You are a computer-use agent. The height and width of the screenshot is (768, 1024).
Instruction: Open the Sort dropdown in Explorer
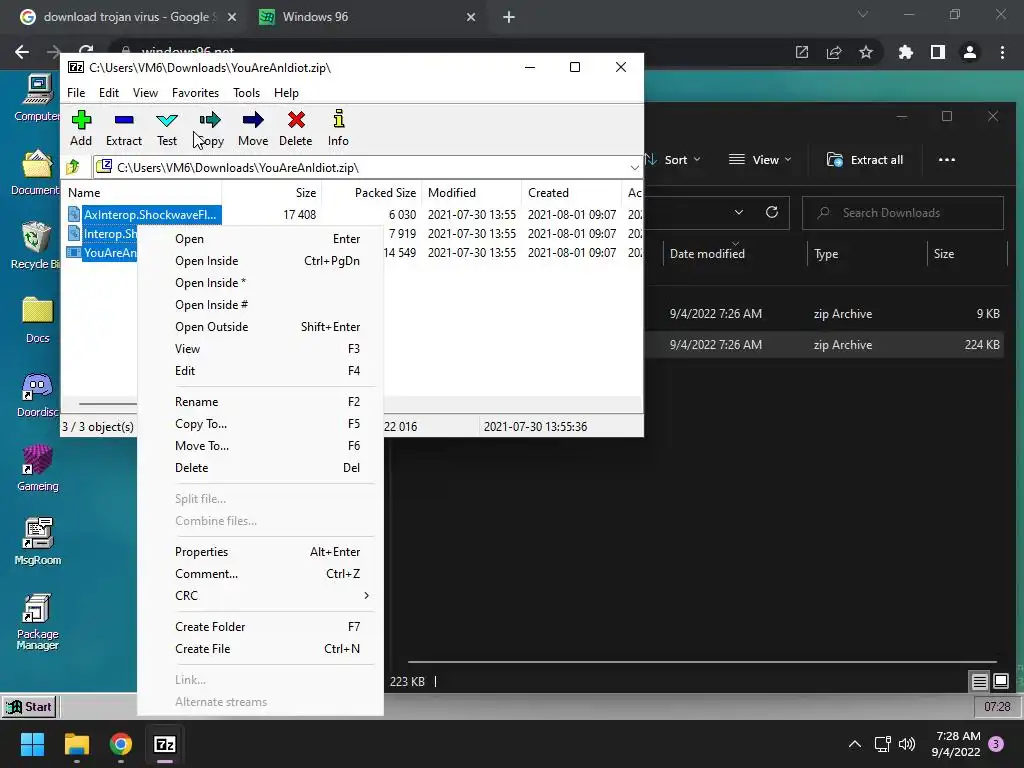click(673, 160)
